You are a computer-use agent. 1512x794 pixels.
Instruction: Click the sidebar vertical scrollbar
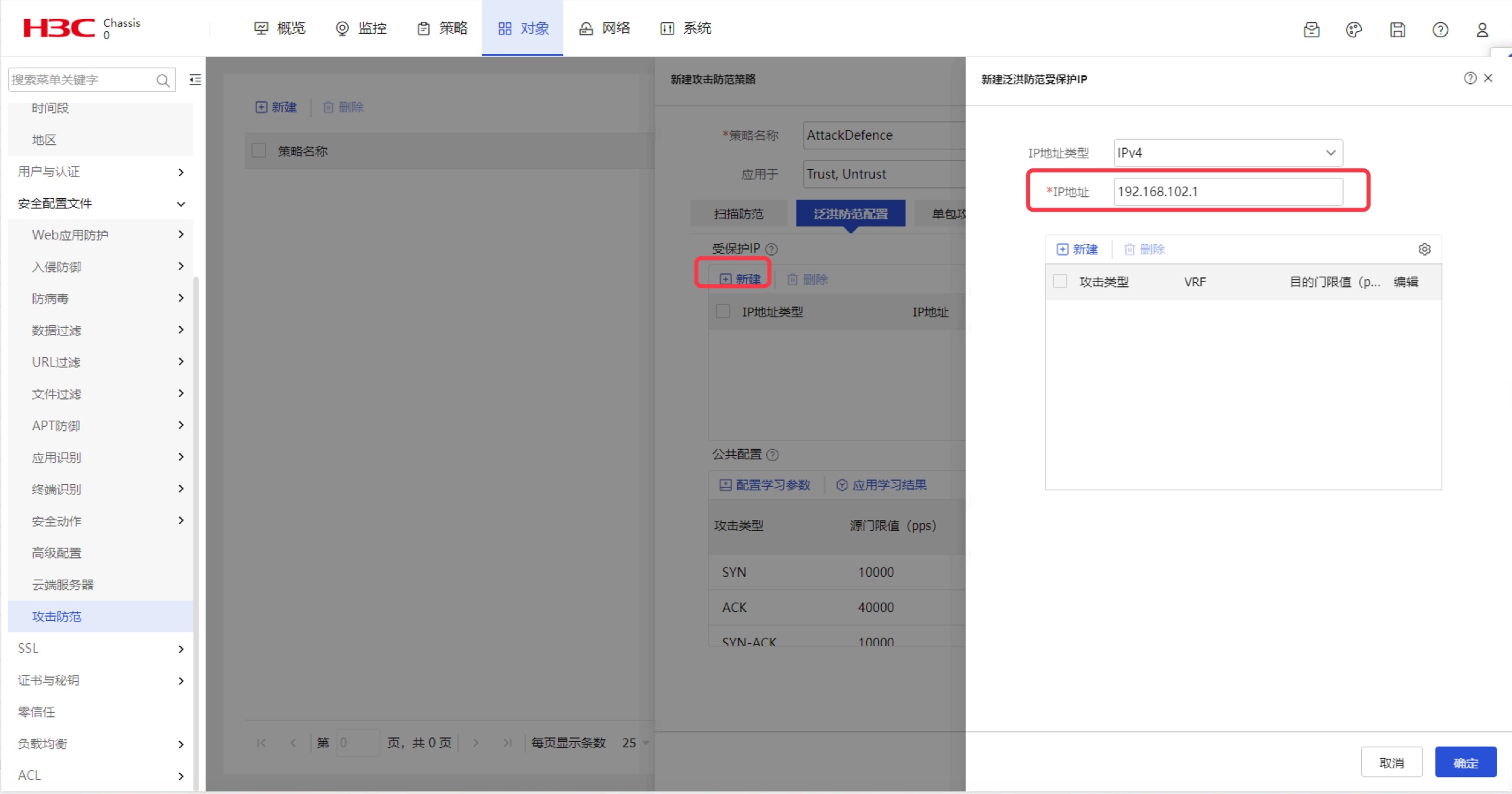pyautogui.click(x=196, y=533)
